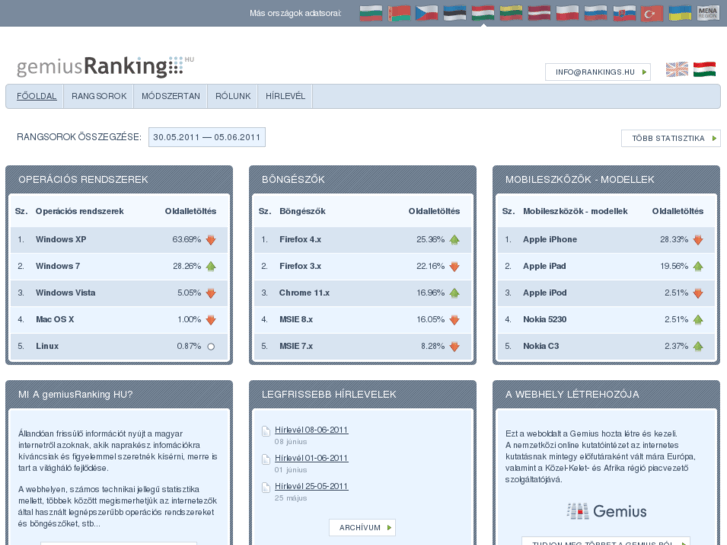The height and width of the screenshot is (545, 727).
Task: Go to the FŐOLDAL menu item
Action: pyautogui.click(x=36, y=96)
